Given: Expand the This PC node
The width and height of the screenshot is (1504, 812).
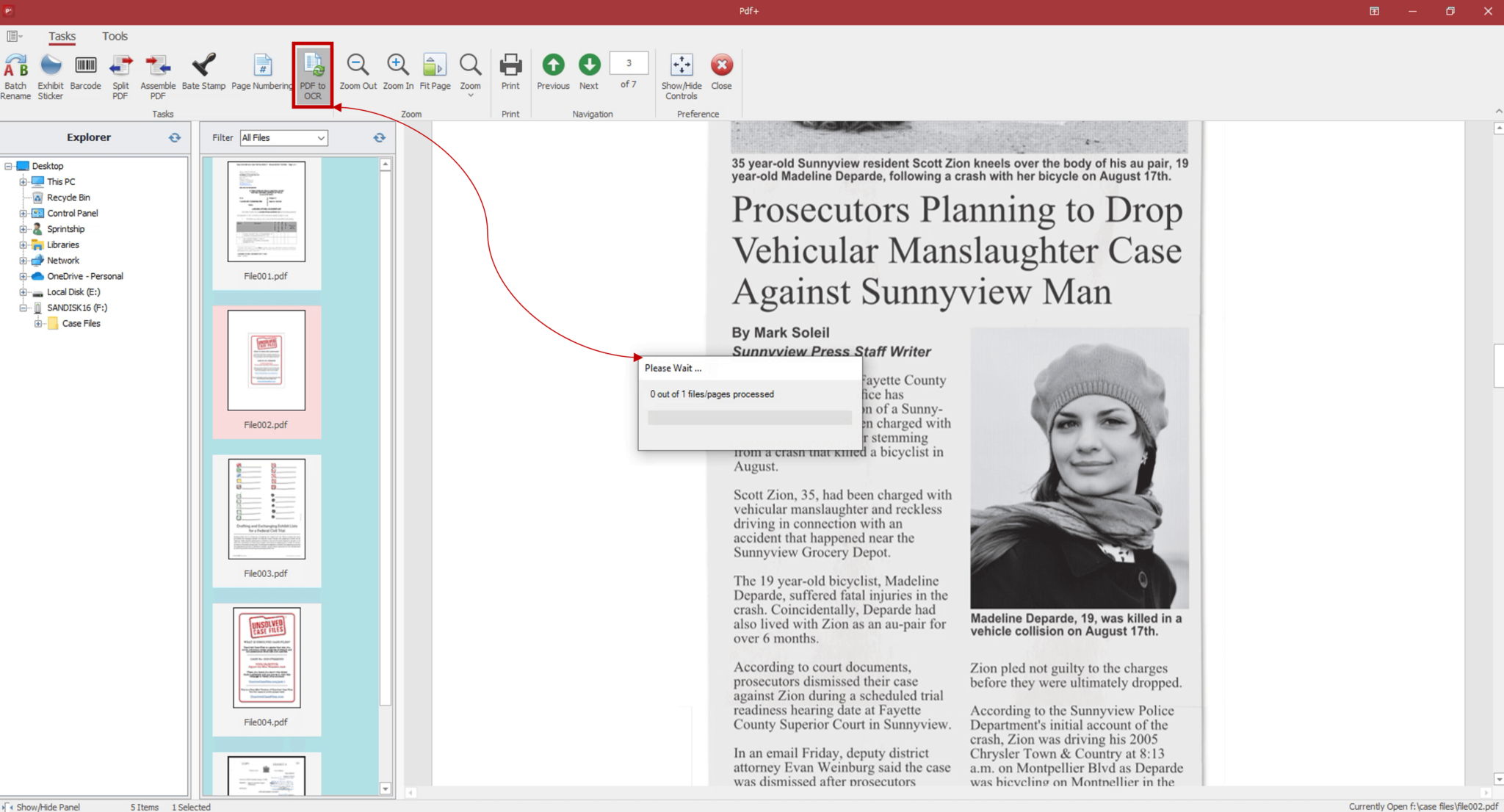Looking at the screenshot, I should pyautogui.click(x=23, y=181).
